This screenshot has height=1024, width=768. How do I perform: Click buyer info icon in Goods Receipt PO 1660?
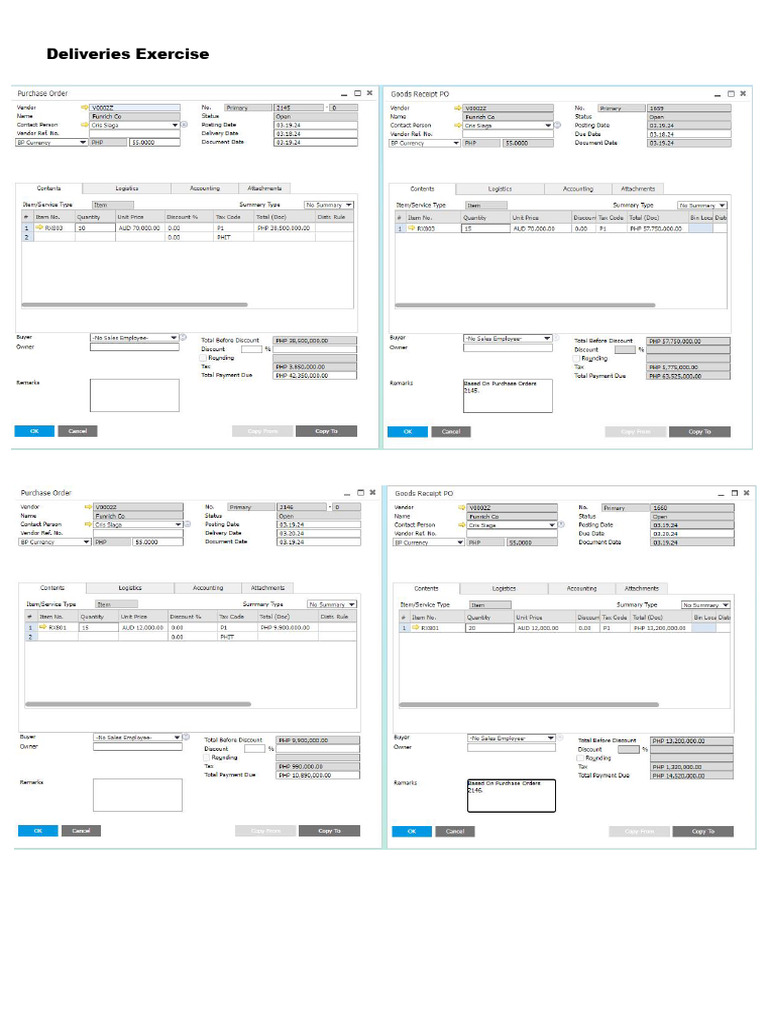click(560, 738)
